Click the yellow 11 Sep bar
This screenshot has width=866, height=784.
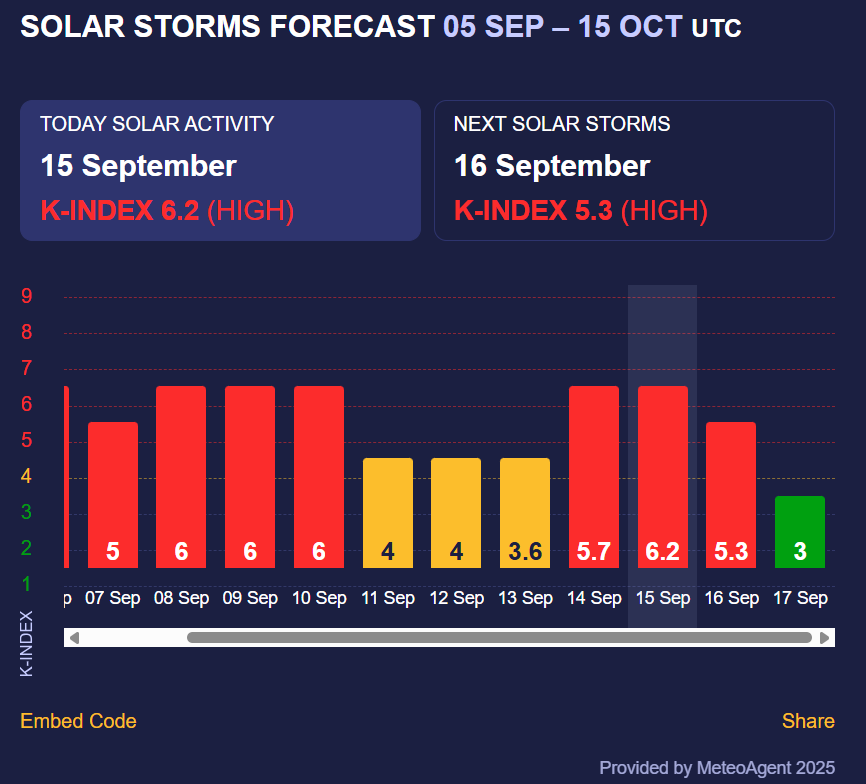[388, 513]
